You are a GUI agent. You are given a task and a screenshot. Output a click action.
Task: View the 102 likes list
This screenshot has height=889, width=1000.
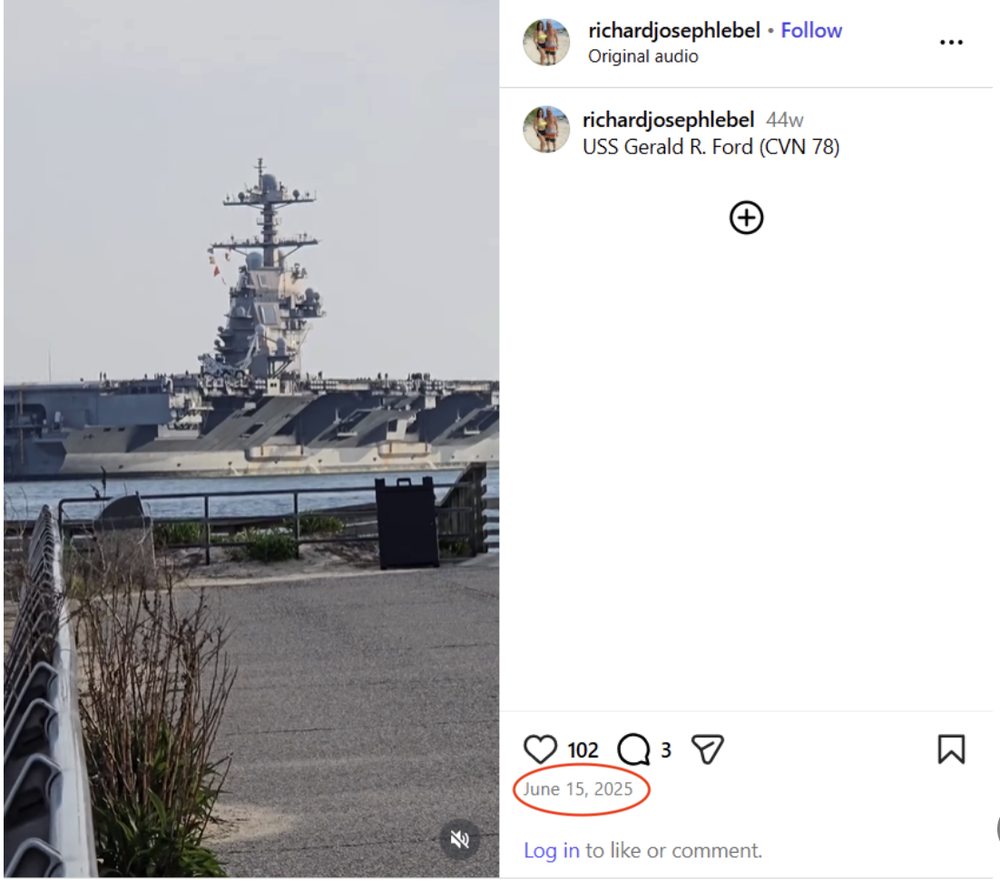pos(583,750)
